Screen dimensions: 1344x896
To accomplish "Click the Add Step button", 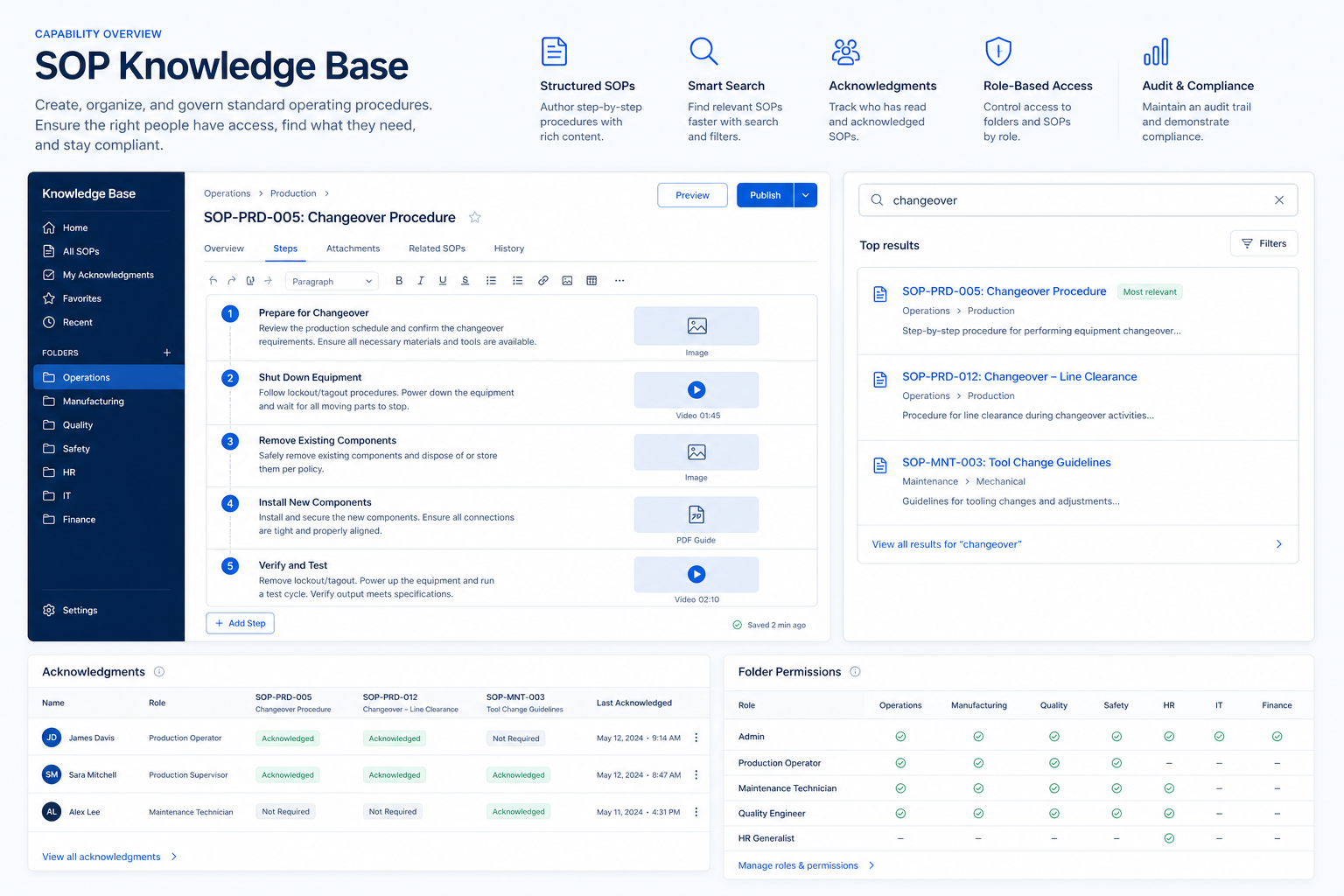I will tap(241, 623).
